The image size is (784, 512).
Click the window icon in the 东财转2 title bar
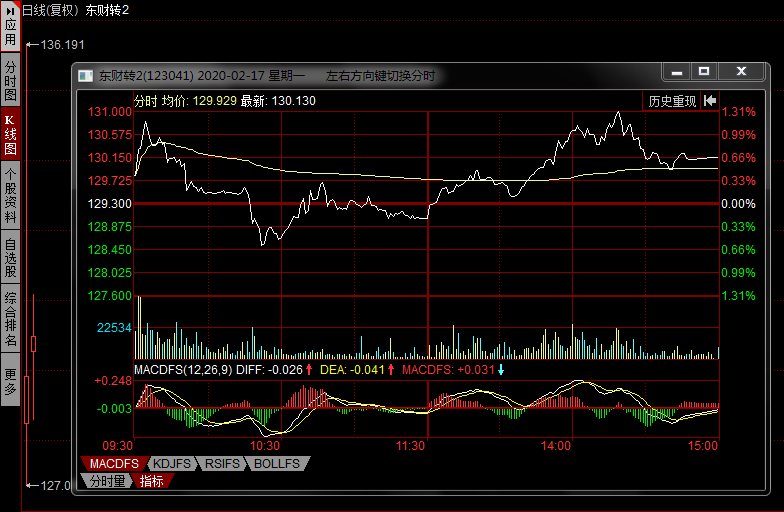point(86,76)
